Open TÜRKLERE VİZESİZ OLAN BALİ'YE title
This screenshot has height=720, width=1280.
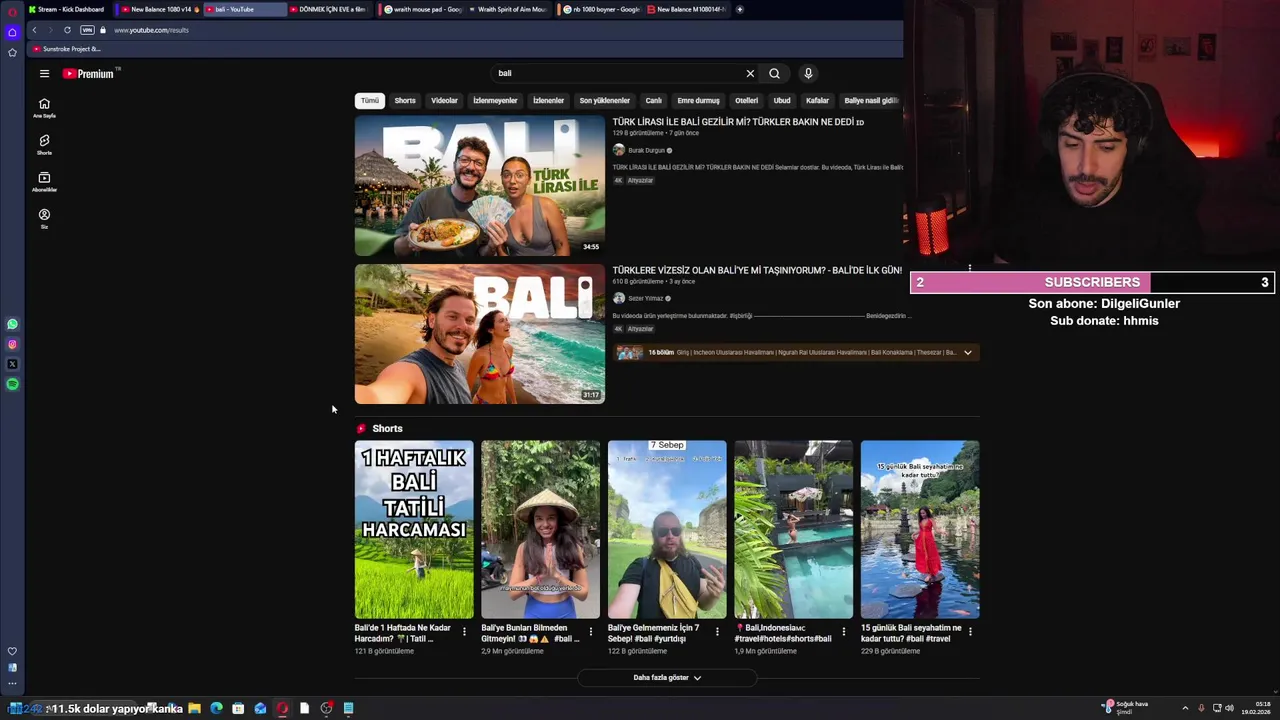[757, 270]
